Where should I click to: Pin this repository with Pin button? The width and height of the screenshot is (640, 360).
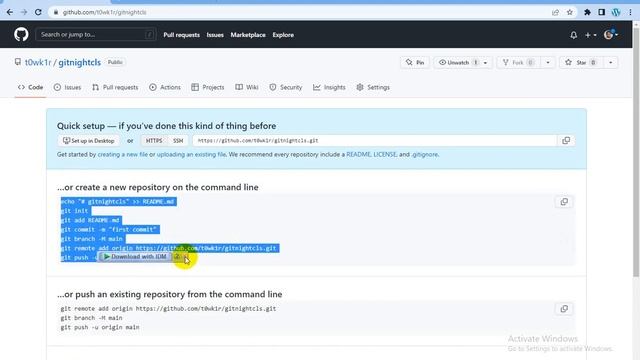(415, 63)
